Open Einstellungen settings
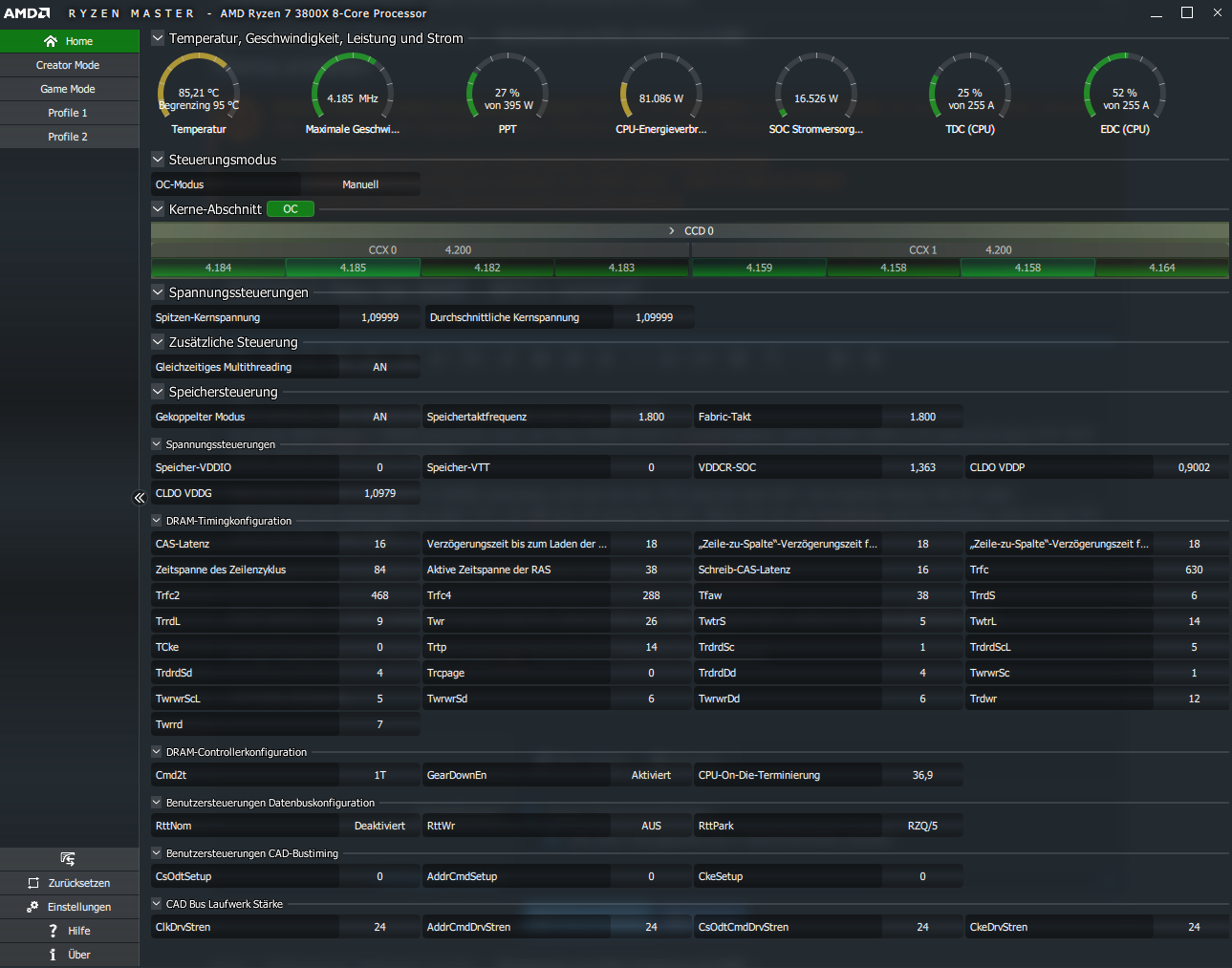1232x968 pixels. 69,907
